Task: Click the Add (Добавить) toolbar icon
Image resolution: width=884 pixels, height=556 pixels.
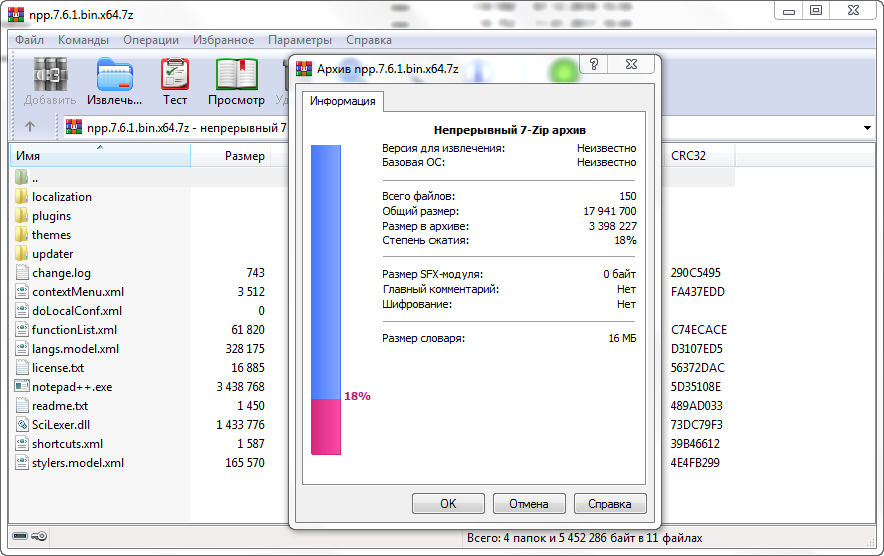Action: [x=50, y=76]
